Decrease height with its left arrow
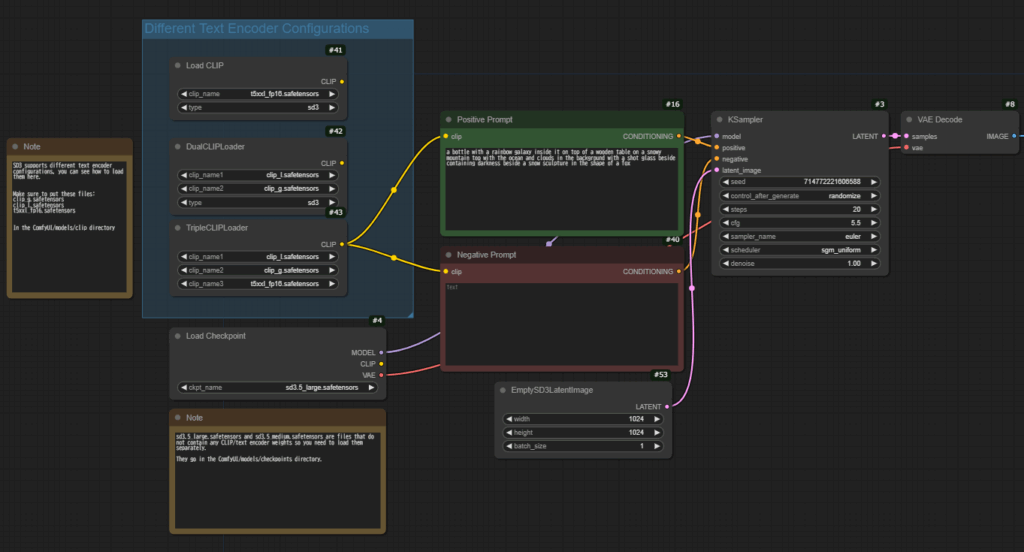 tap(509, 432)
